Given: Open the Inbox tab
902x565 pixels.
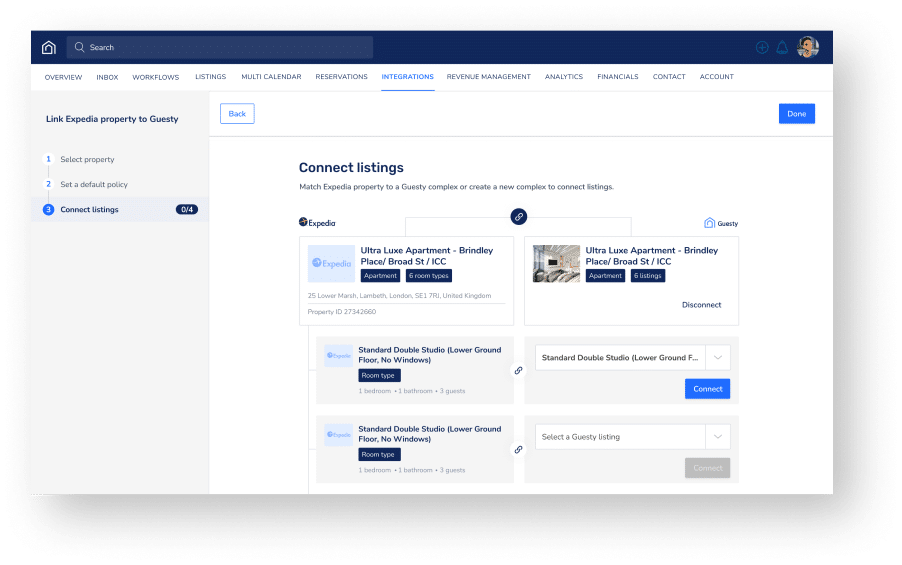Looking at the screenshot, I should click(x=107, y=77).
